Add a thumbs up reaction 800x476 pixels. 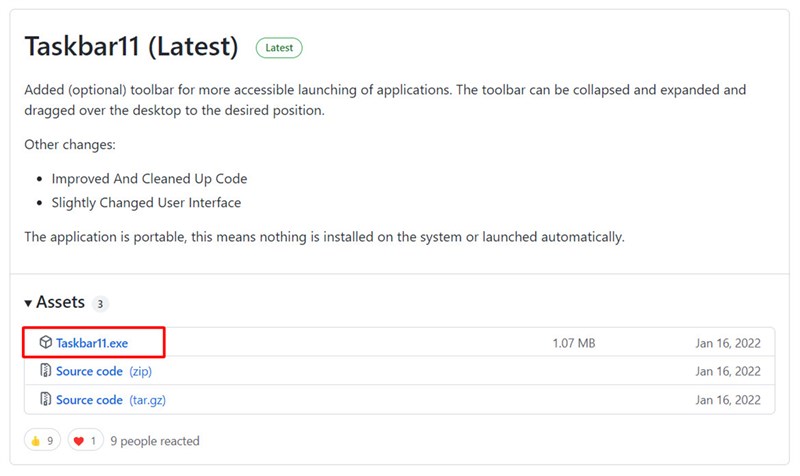[42, 440]
